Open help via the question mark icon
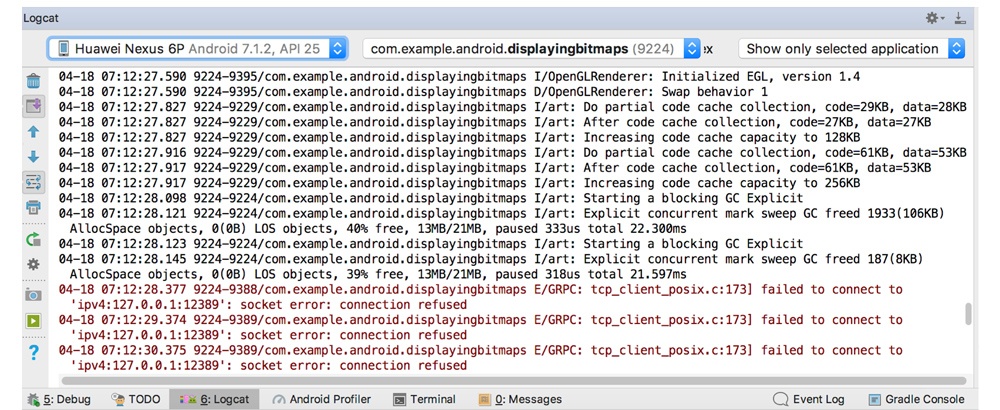This screenshot has width=1000, height=410. pyautogui.click(x=33, y=353)
